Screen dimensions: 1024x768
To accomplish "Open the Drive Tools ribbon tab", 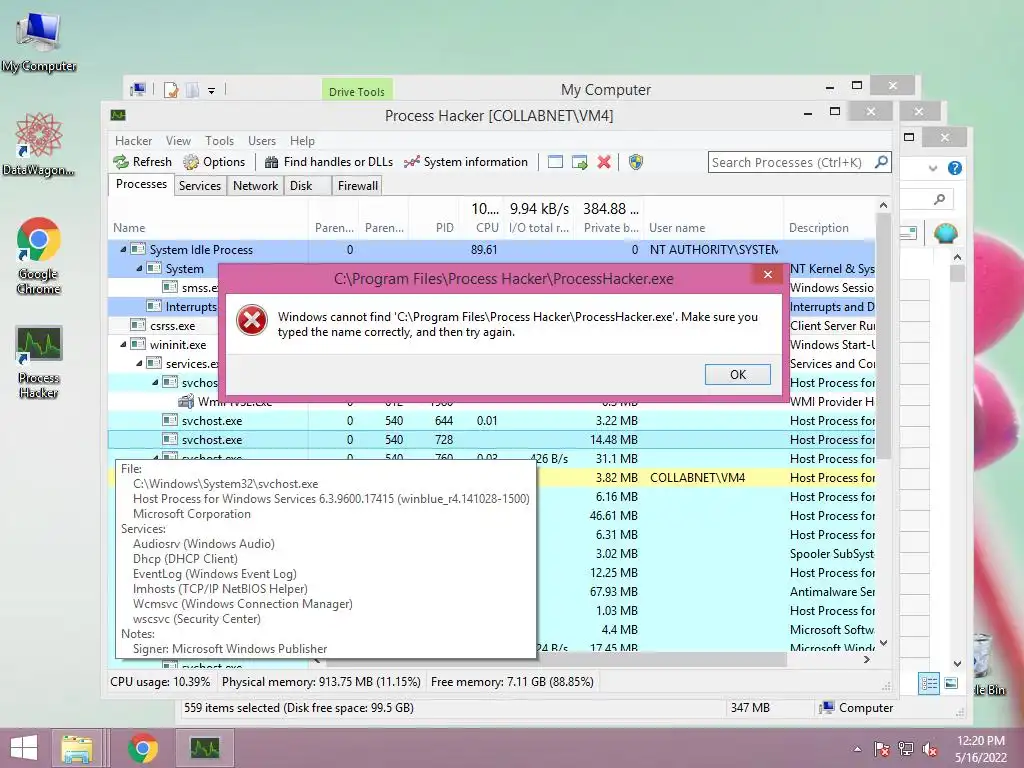I will coord(357,91).
